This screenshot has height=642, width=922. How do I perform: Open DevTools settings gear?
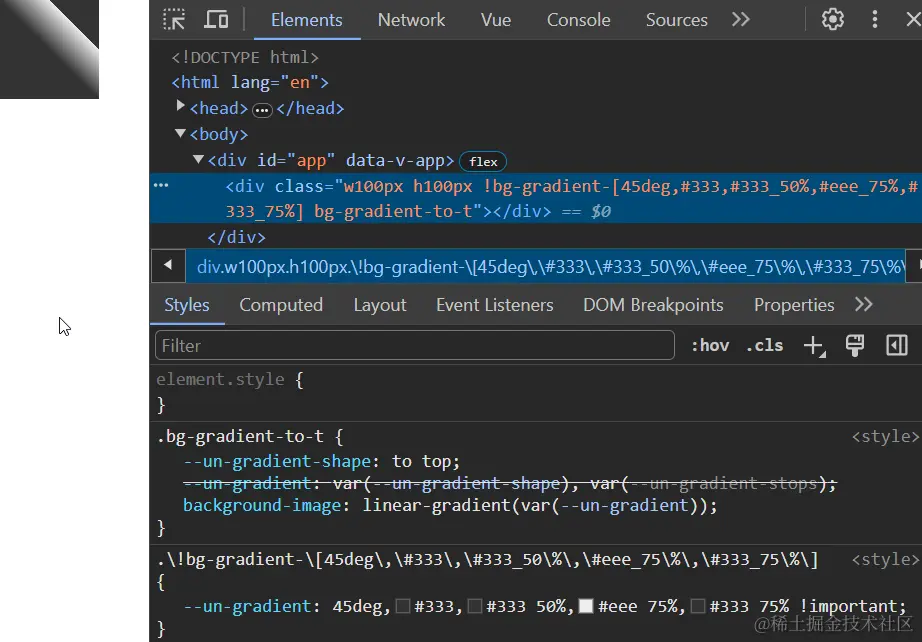(833, 19)
